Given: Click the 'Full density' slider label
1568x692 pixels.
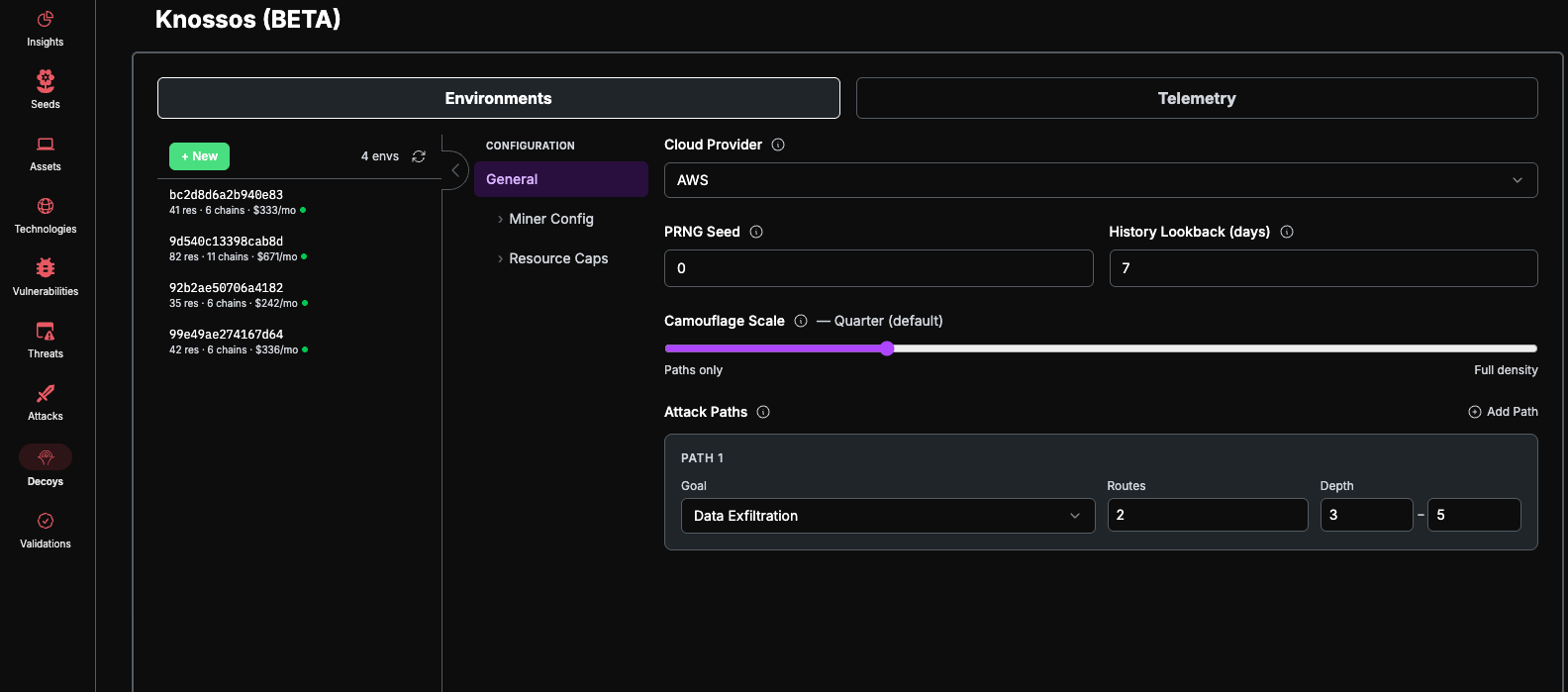Looking at the screenshot, I should click(1506, 370).
